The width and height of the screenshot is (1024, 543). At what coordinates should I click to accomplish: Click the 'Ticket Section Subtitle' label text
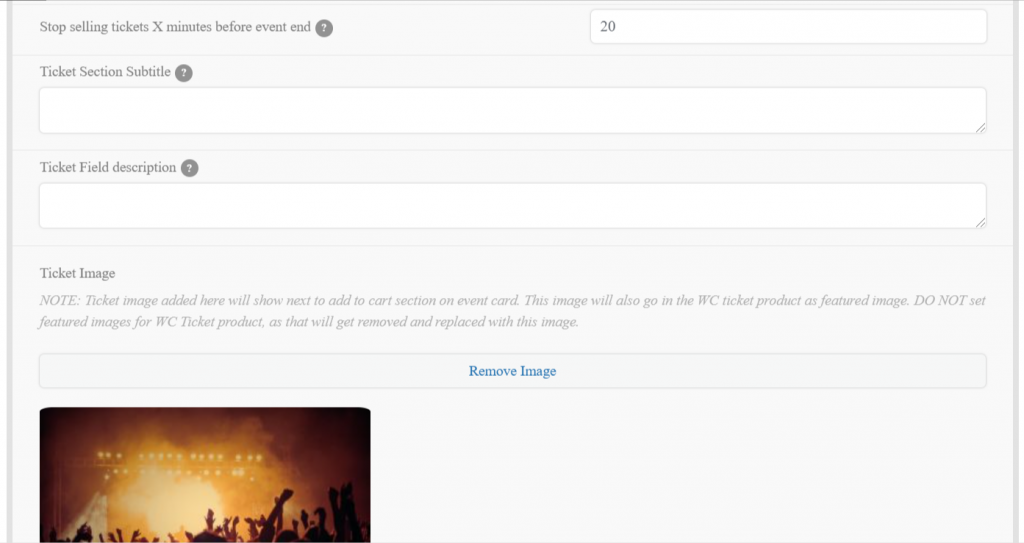pyautogui.click(x=105, y=72)
